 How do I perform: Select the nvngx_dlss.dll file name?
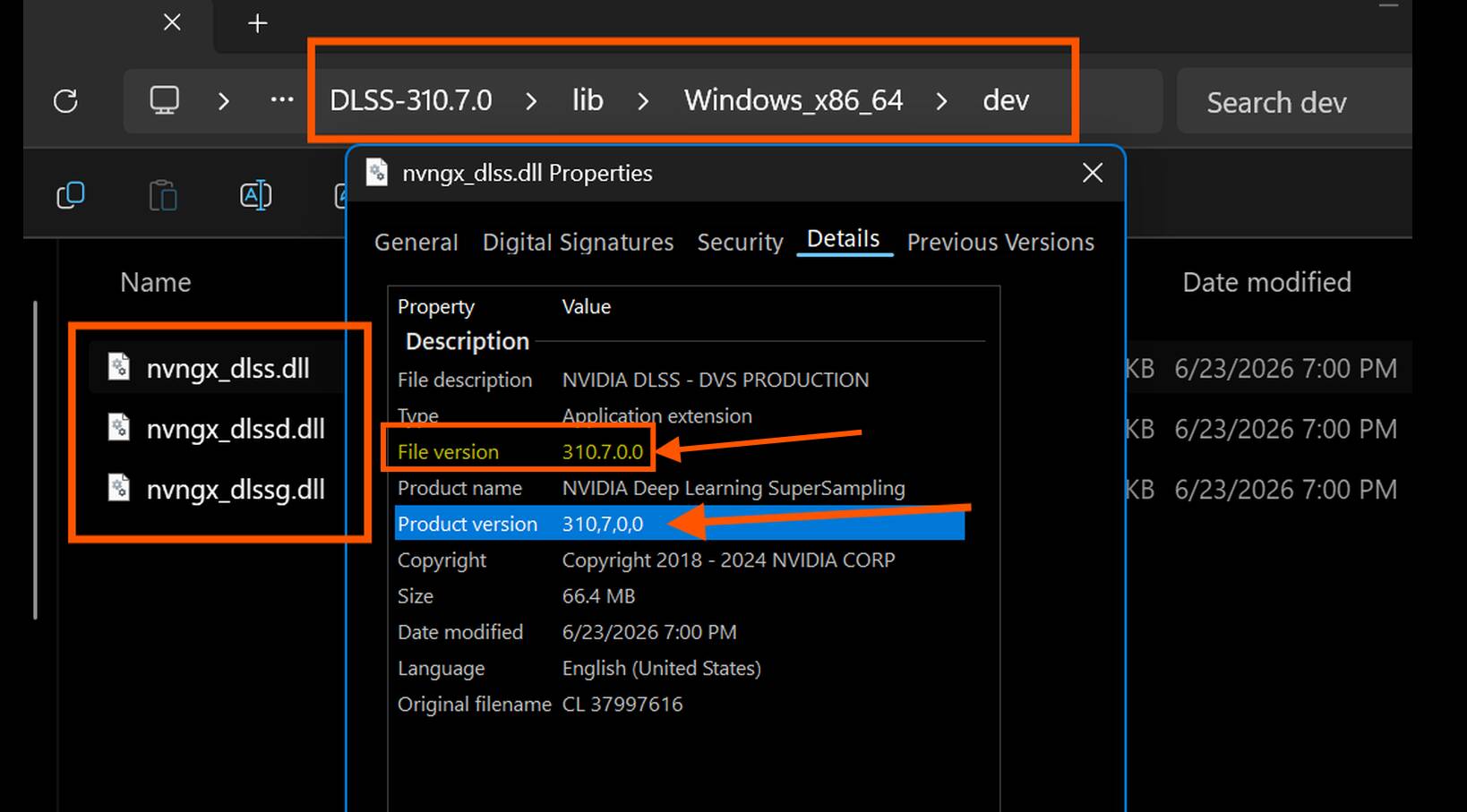tap(227, 368)
